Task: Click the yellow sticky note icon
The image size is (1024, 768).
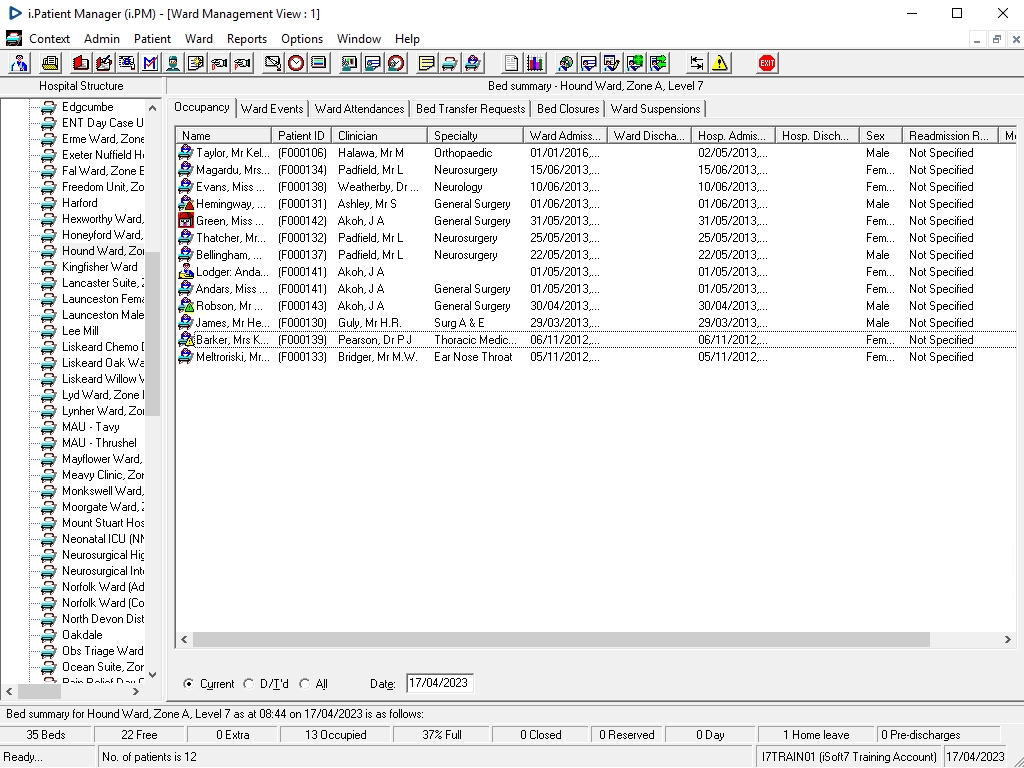Action: pyautogui.click(x=426, y=63)
